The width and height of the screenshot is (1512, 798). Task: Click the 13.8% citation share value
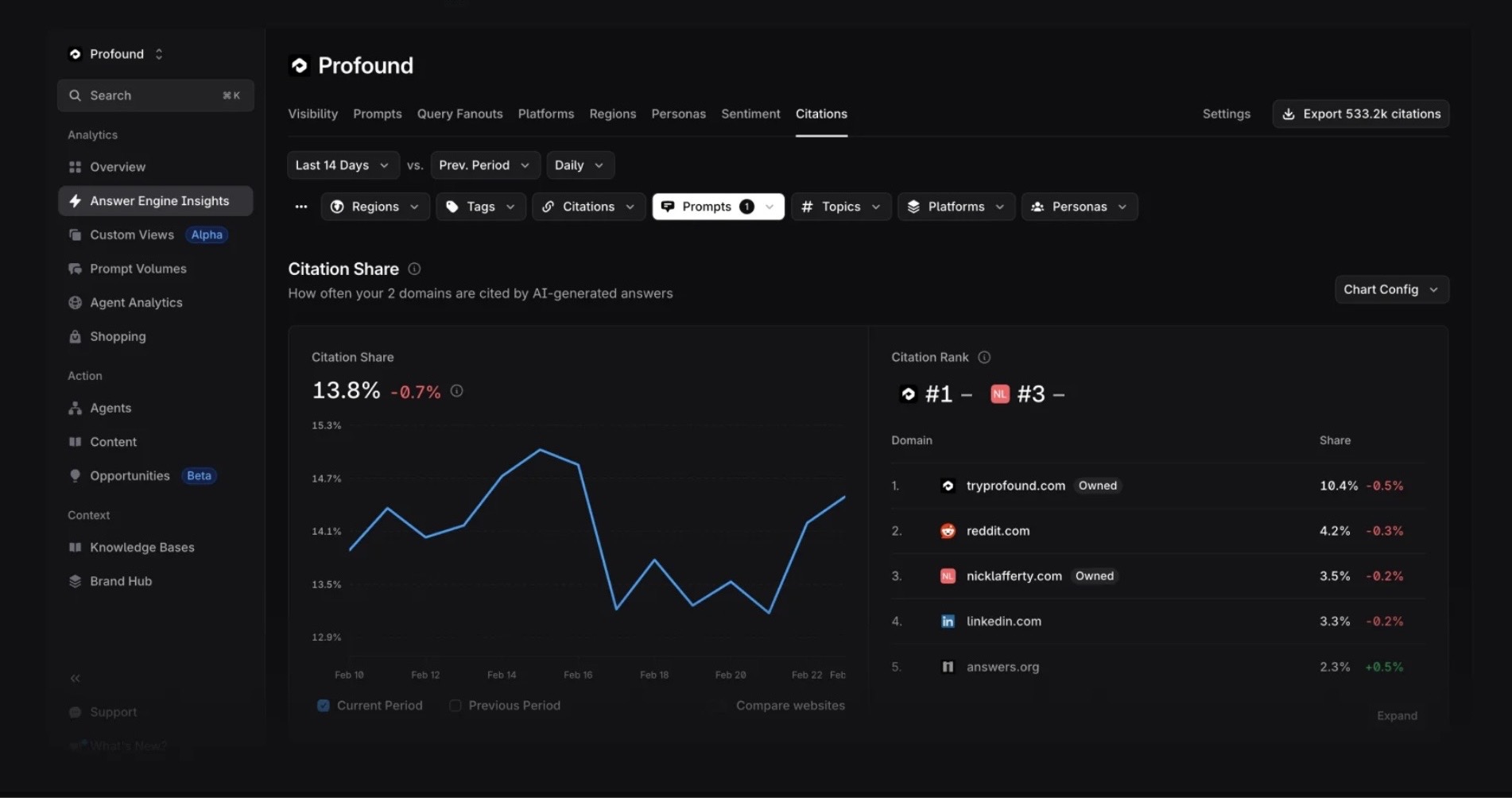(x=346, y=390)
